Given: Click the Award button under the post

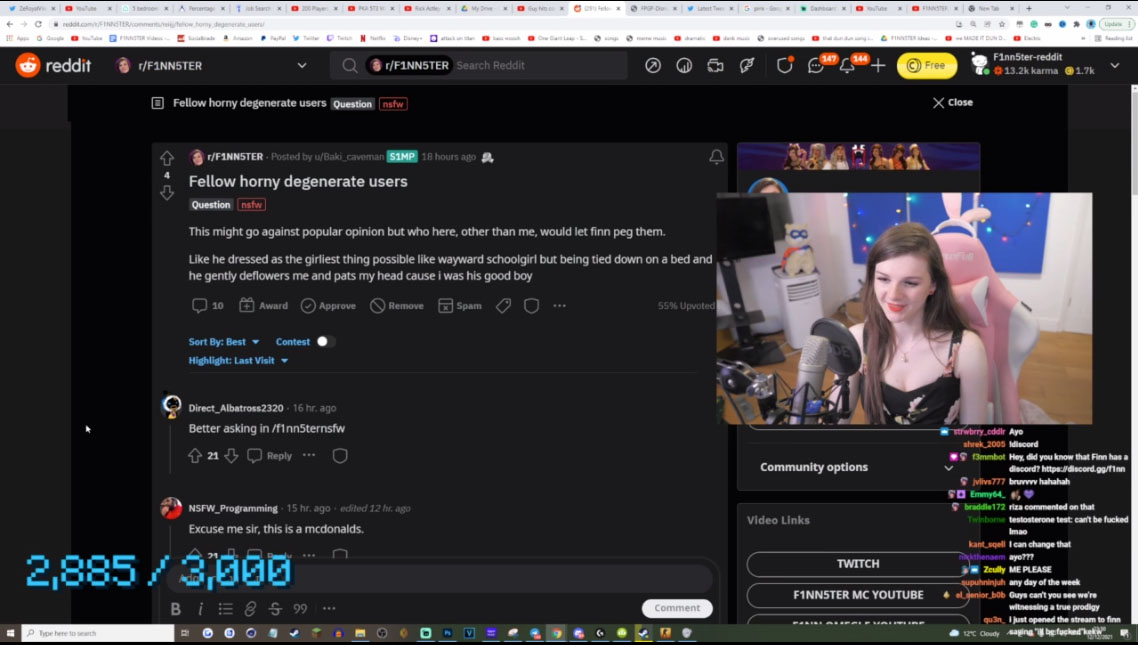Looking at the screenshot, I should coord(263,305).
